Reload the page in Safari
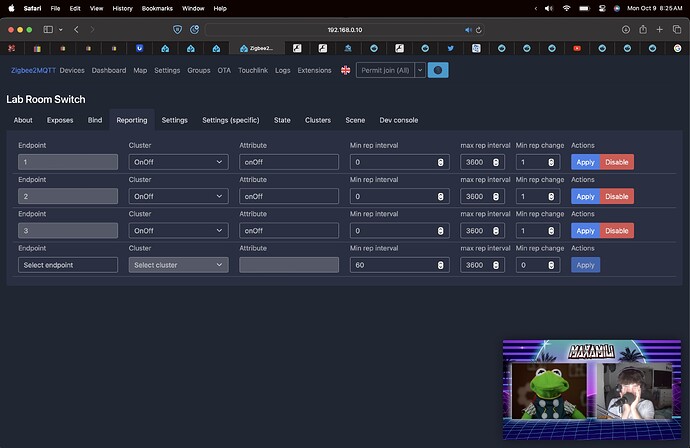Screen dimensions: 690x448 pos(479,30)
